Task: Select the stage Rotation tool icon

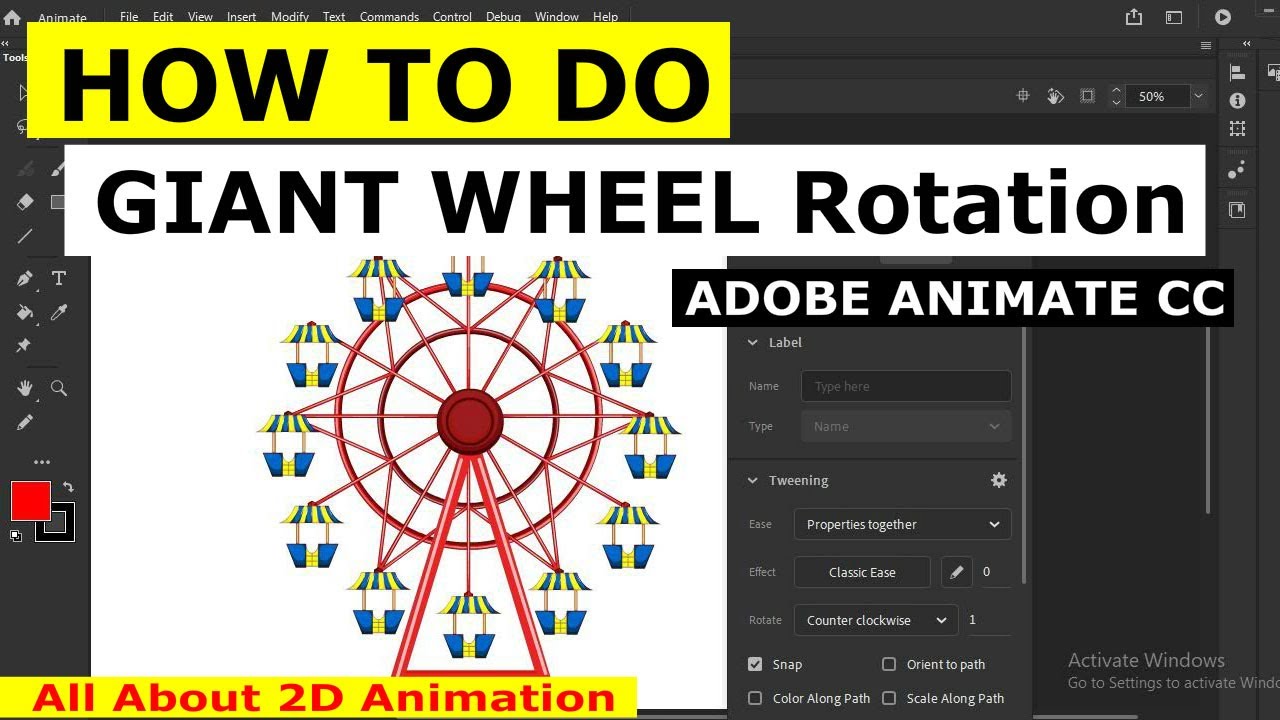Action: (x=1055, y=96)
